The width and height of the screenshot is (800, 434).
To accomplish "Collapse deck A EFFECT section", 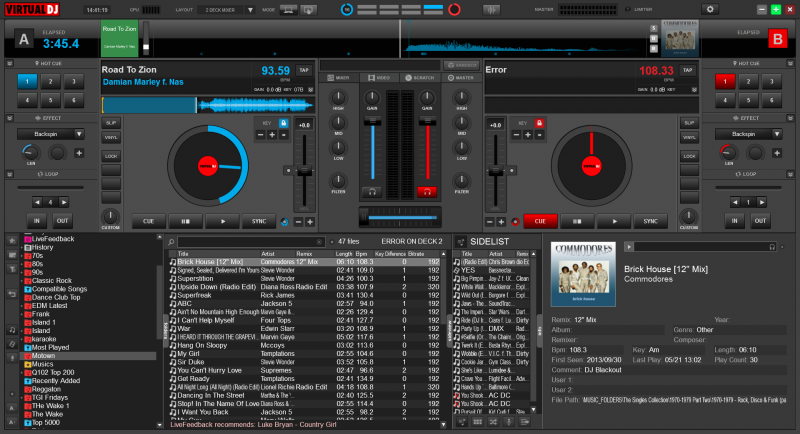I will (x=9, y=118).
